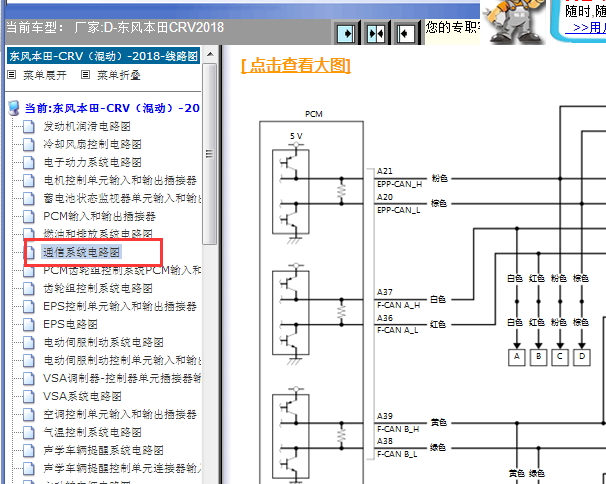Click page icon next to 空调控制单元输入和输出插接器

click(29, 414)
